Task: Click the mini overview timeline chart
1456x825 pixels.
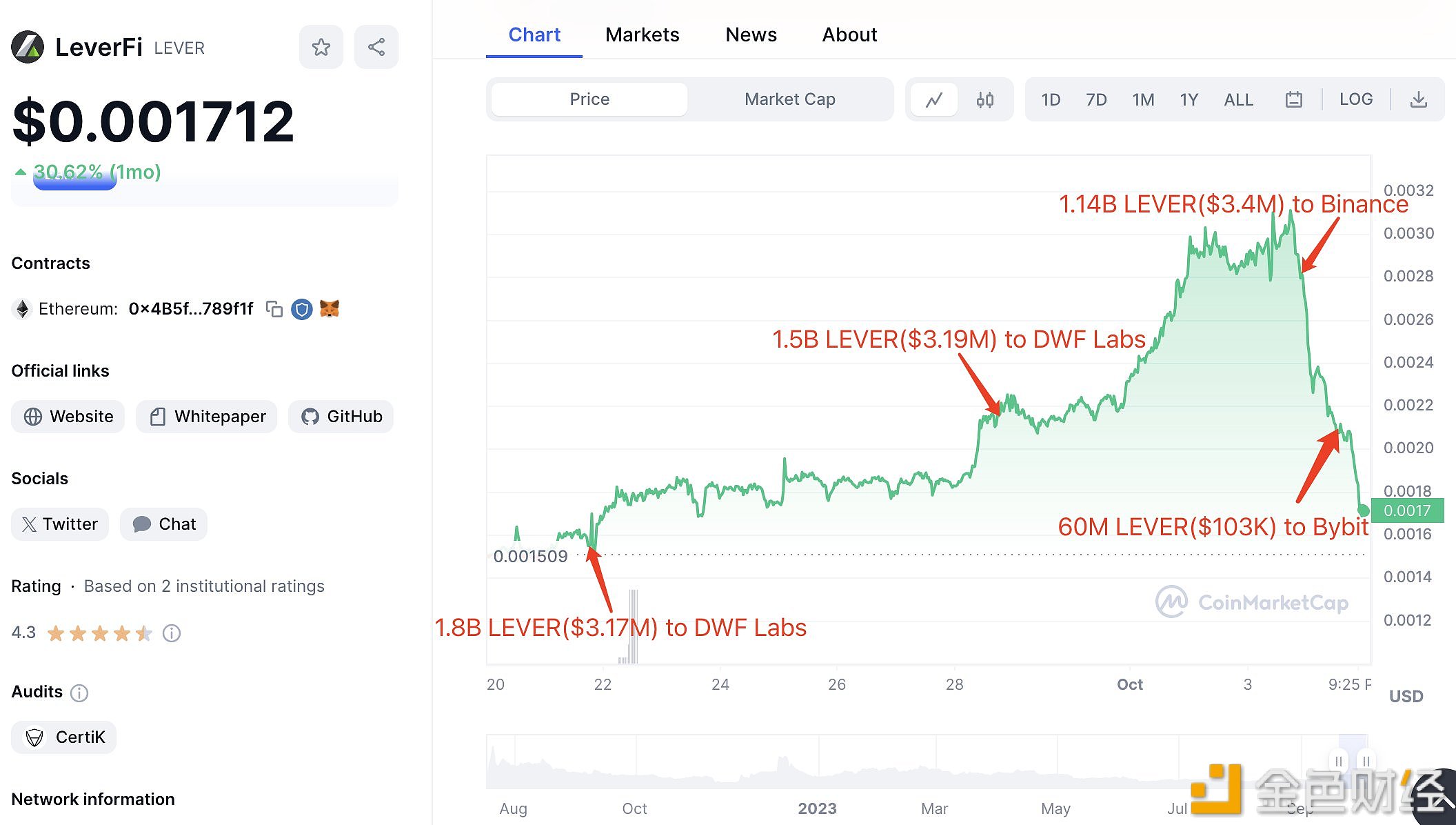Action: click(x=927, y=762)
